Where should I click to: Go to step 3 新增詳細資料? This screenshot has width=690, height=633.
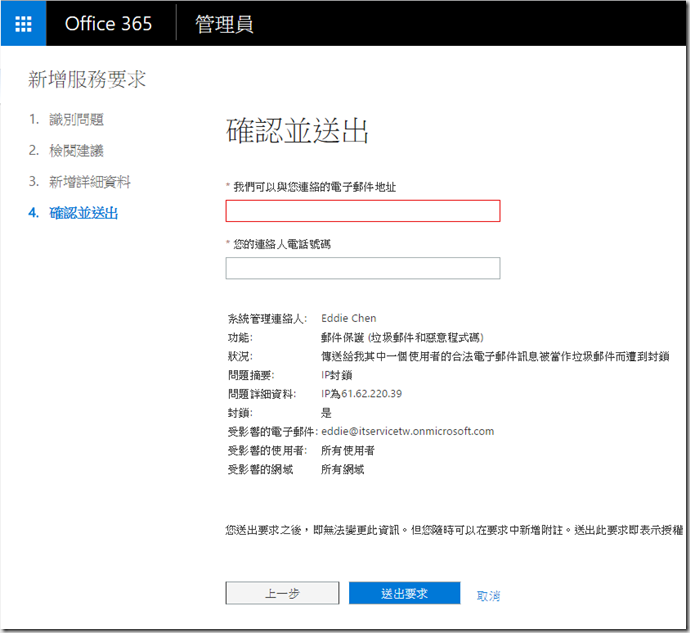tap(90, 182)
